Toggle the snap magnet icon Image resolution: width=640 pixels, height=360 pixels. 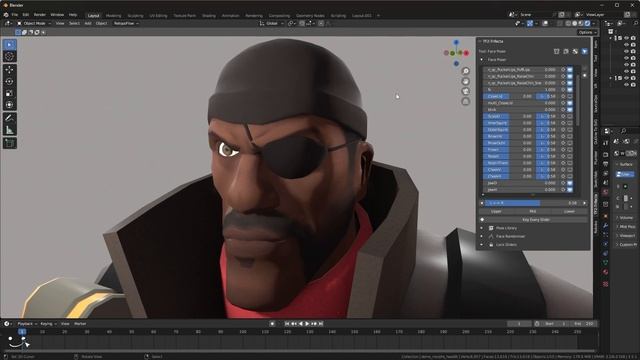click(x=302, y=23)
